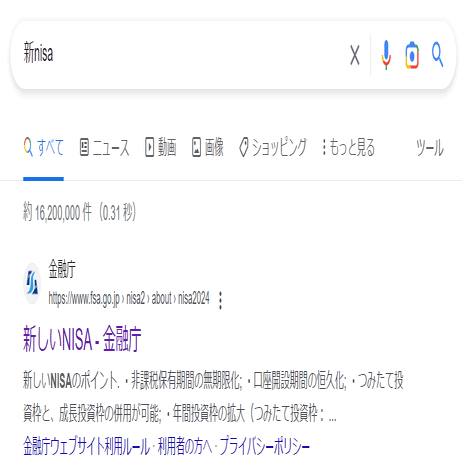Viewport: 462px width, 462px height.
Task: Open the 新しいNISA - 金融庁 result
Action: click(82, 339)
